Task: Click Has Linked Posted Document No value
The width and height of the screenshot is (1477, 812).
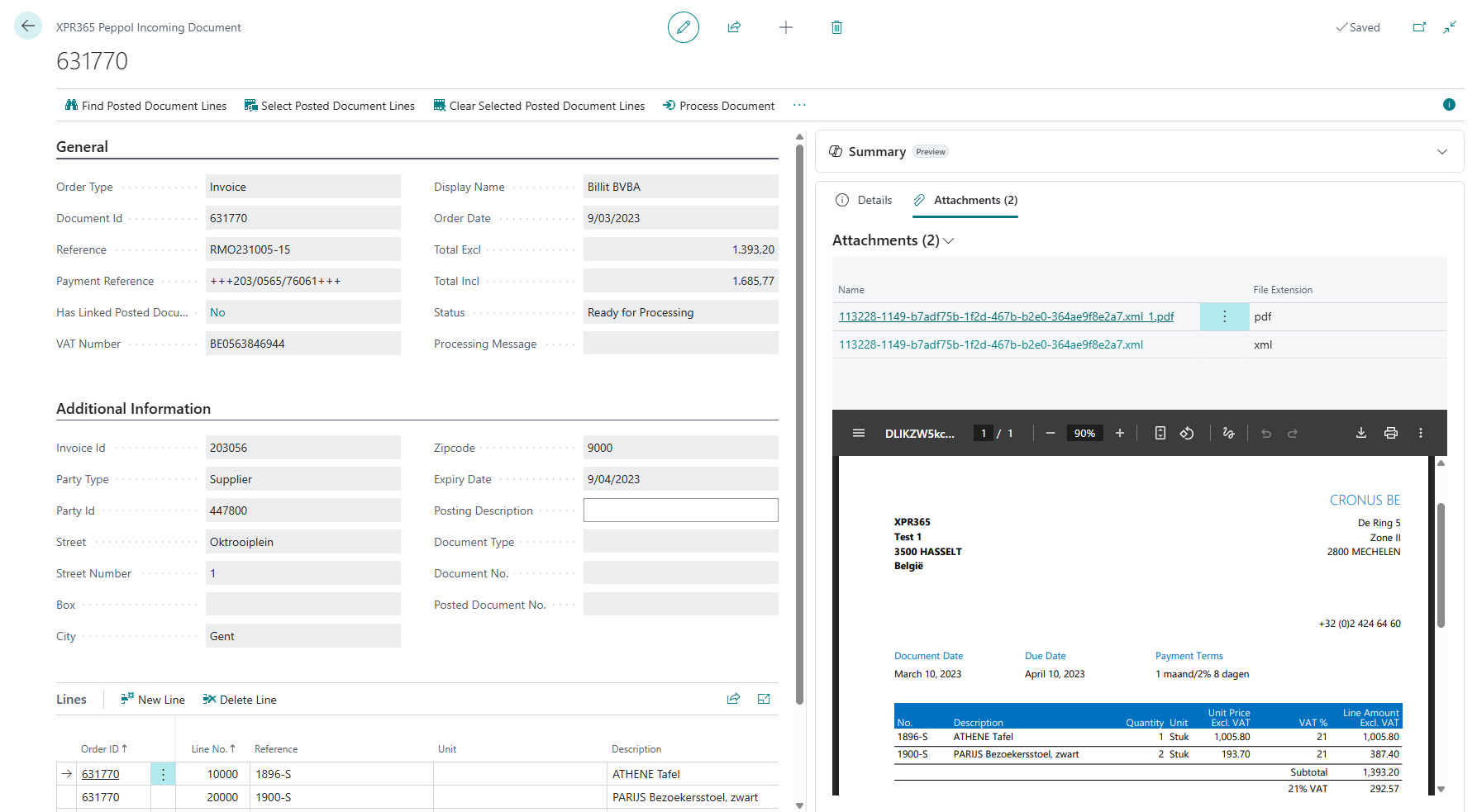Action: (303, 312)
